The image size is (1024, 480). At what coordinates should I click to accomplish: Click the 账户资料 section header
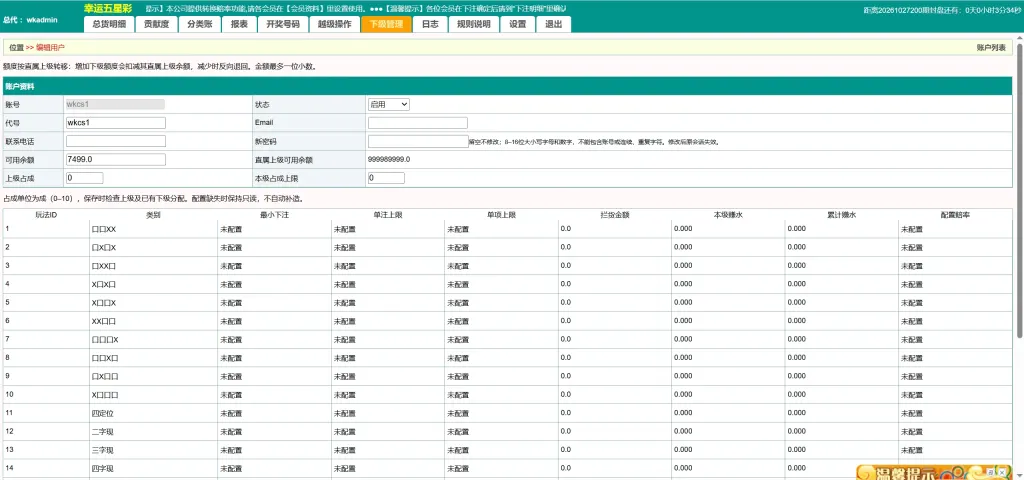[507, 86]
